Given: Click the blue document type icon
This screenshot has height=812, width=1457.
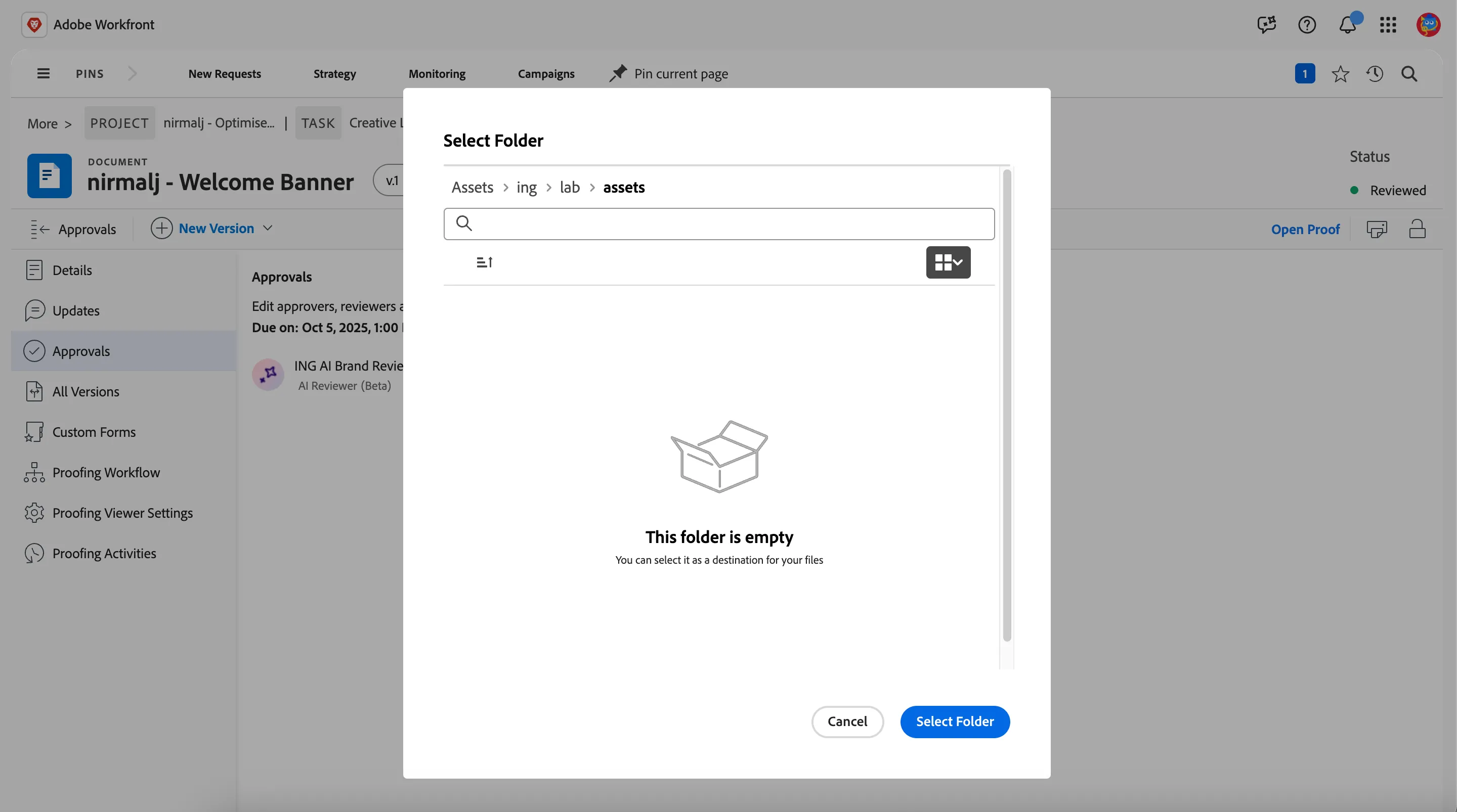Looking at the screenshot, I should [49, 176].
